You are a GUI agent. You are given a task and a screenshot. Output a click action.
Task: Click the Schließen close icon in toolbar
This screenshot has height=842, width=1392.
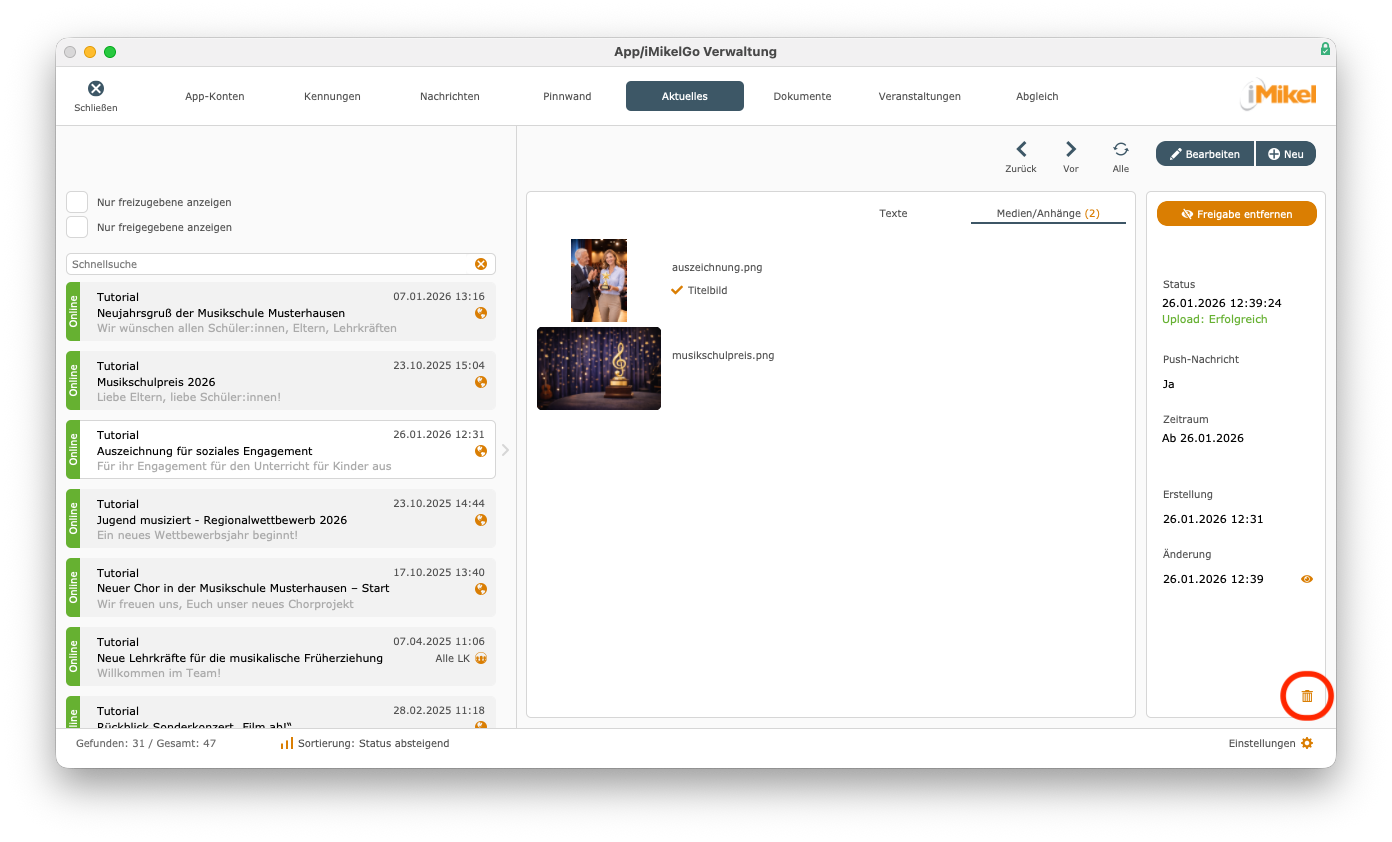[95, 88]
